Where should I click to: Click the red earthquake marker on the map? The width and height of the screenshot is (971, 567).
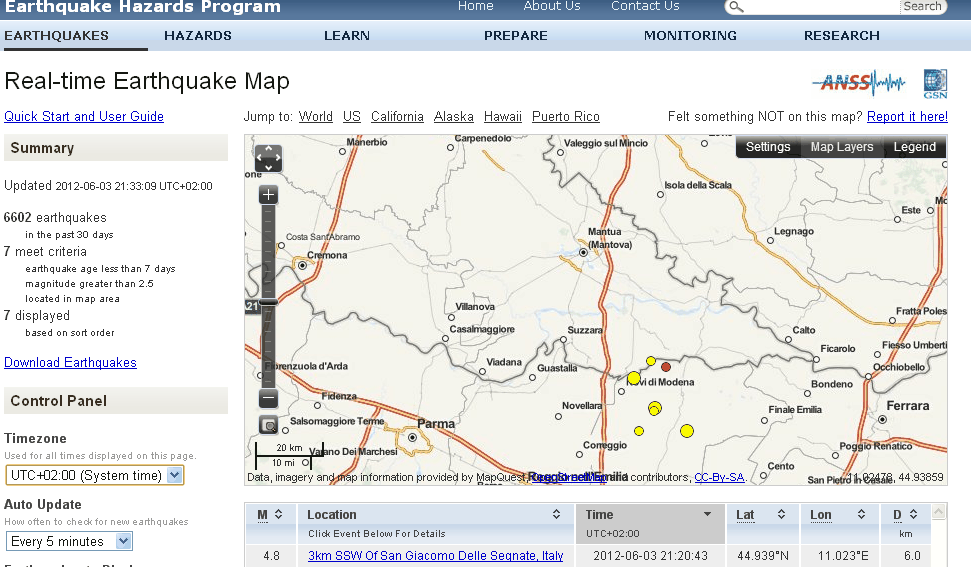coord(666,368)
